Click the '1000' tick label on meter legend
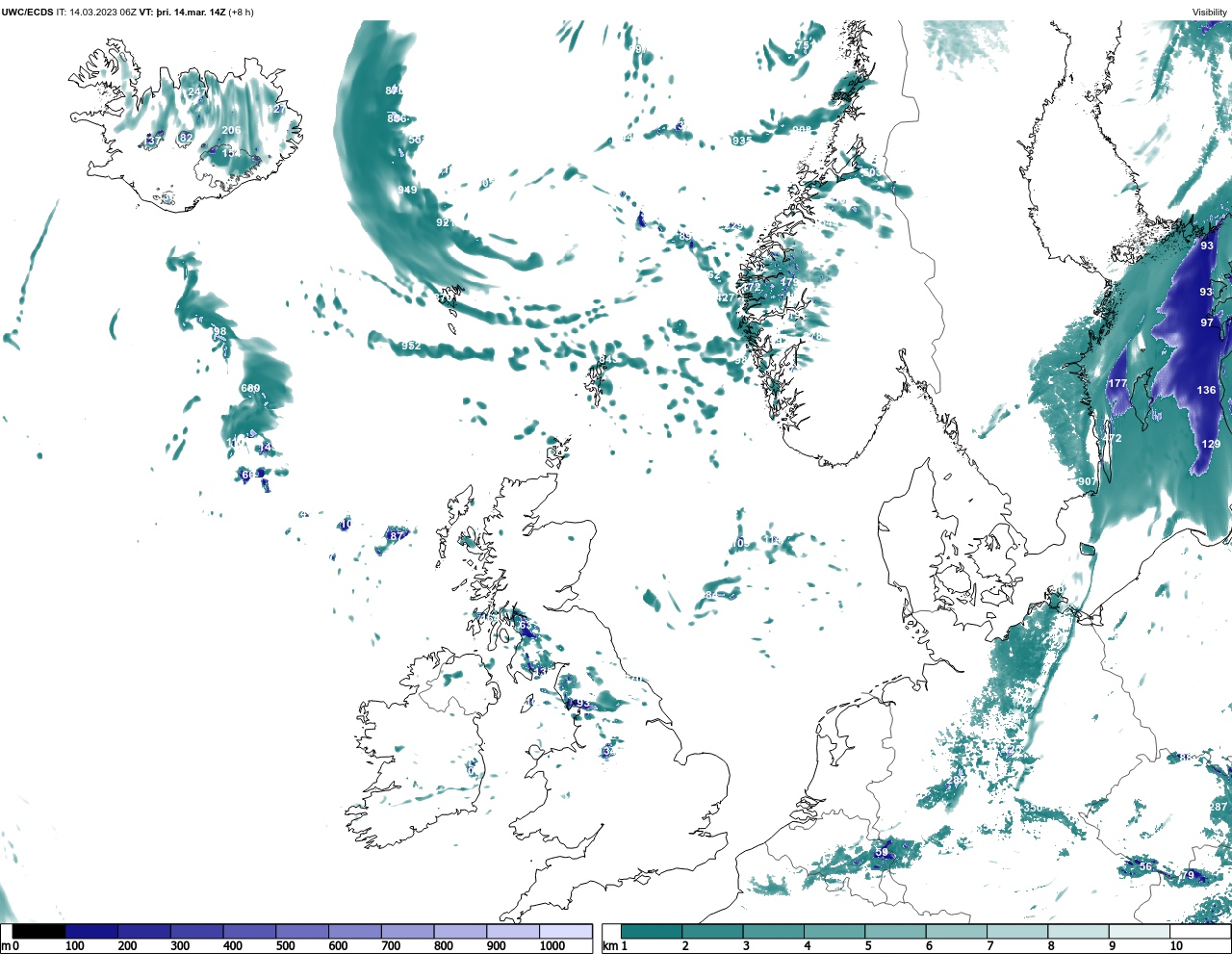Screen dimensions: 1232x954 tap(552, 946)
